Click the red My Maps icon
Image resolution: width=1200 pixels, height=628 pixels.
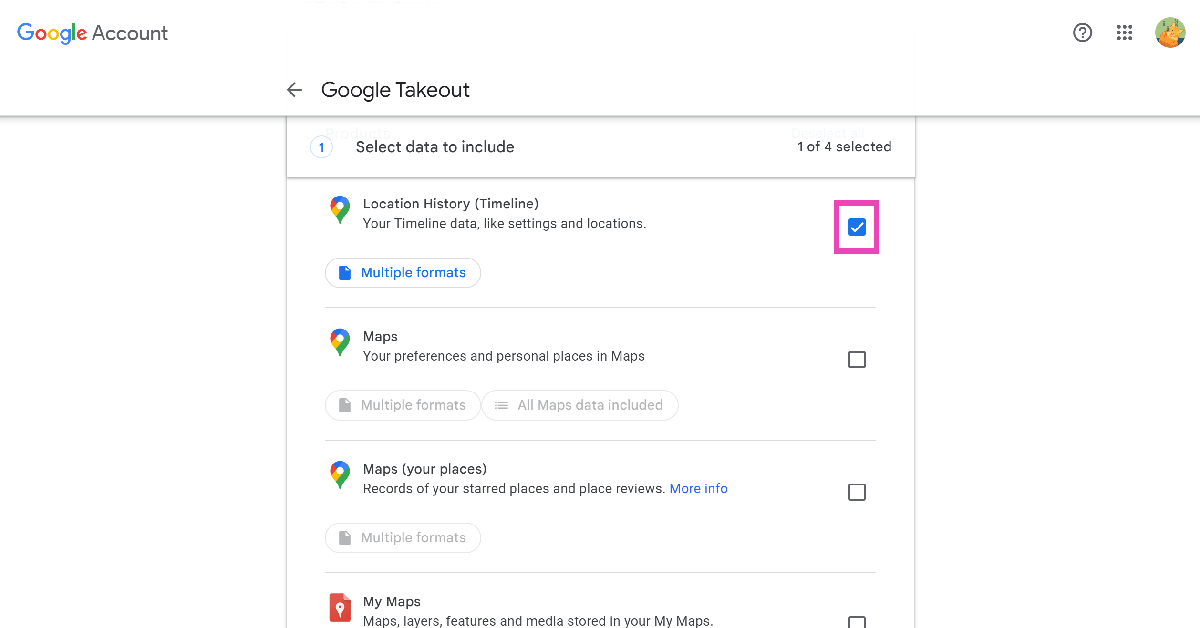340,608
